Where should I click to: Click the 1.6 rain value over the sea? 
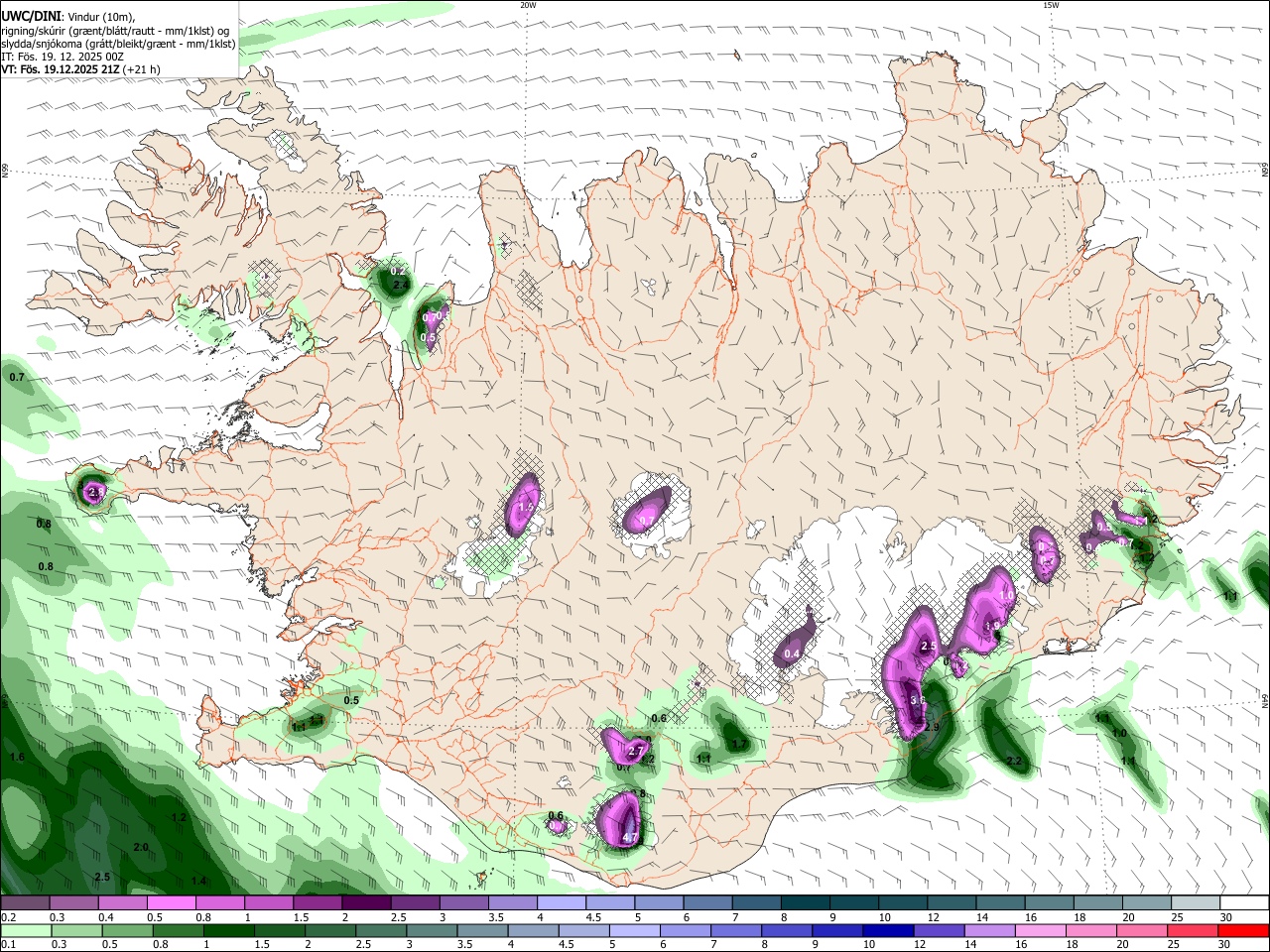pyautogui.click(x=17, y=757)
